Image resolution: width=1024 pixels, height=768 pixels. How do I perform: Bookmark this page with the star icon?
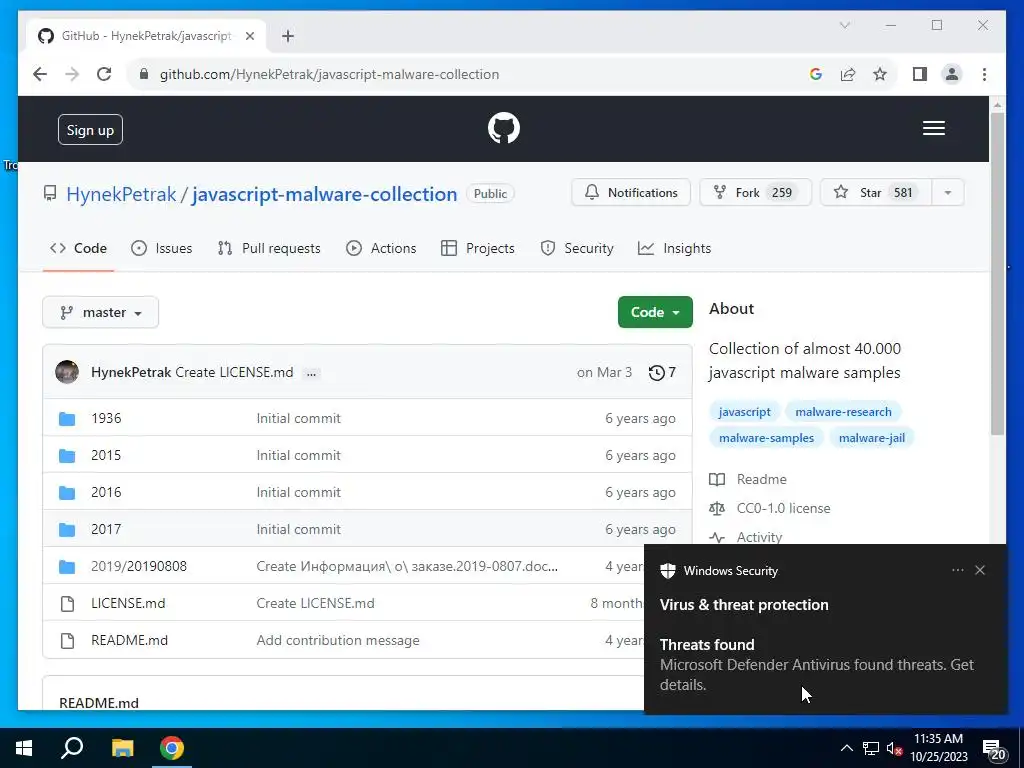click(x=880, y=74)
